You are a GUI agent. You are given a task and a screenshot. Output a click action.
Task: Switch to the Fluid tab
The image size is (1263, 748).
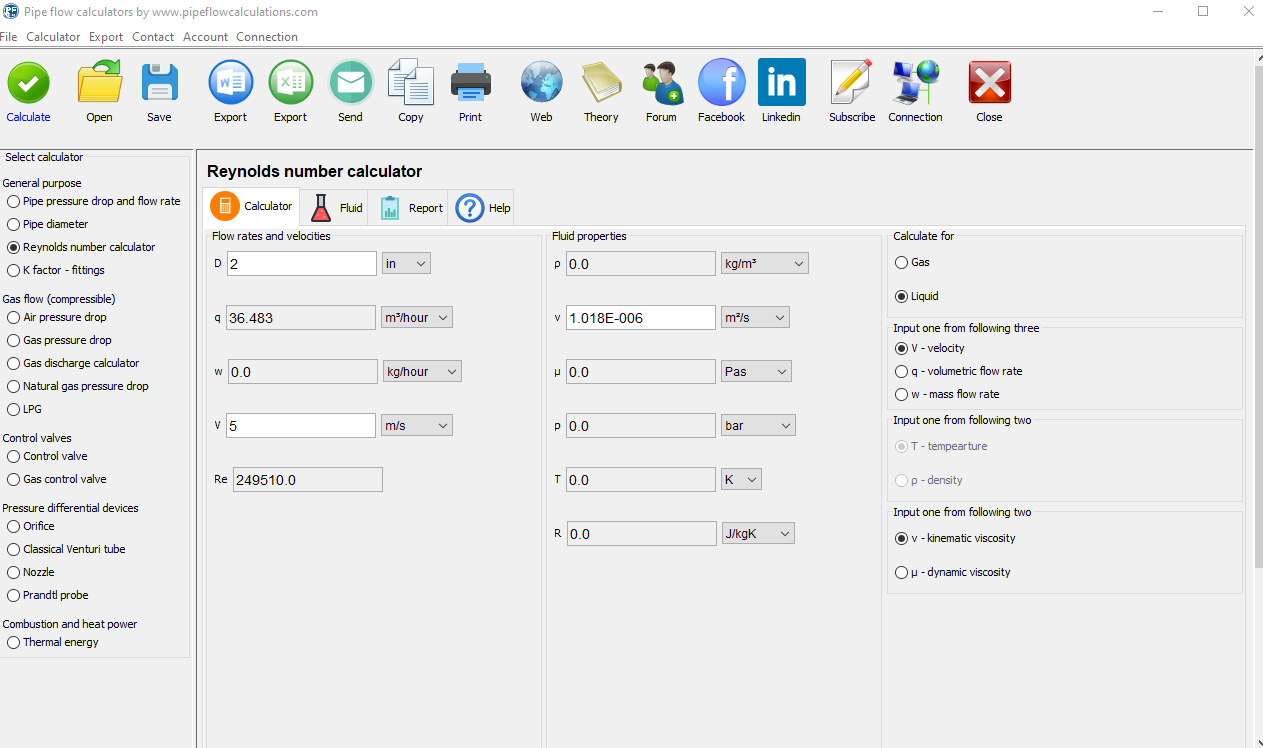336,208
